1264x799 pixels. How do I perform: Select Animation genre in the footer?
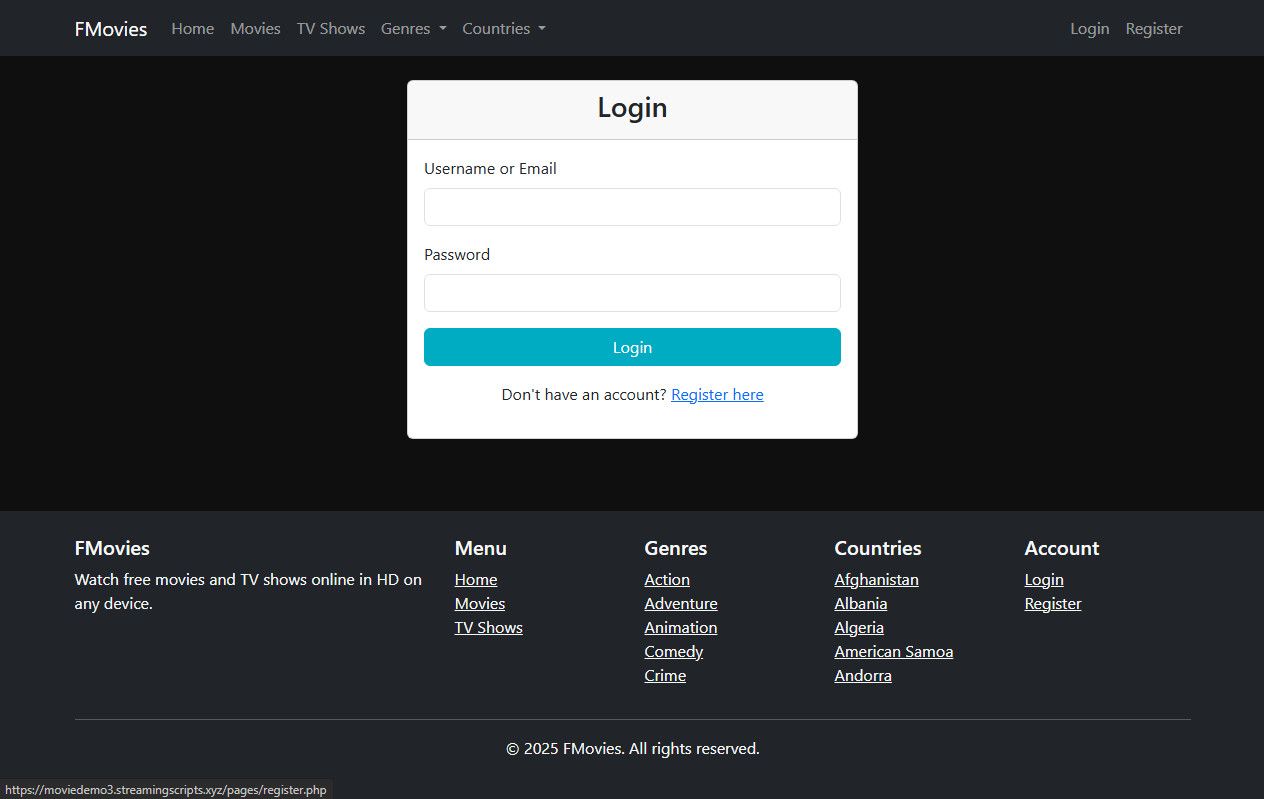point(680,628)
